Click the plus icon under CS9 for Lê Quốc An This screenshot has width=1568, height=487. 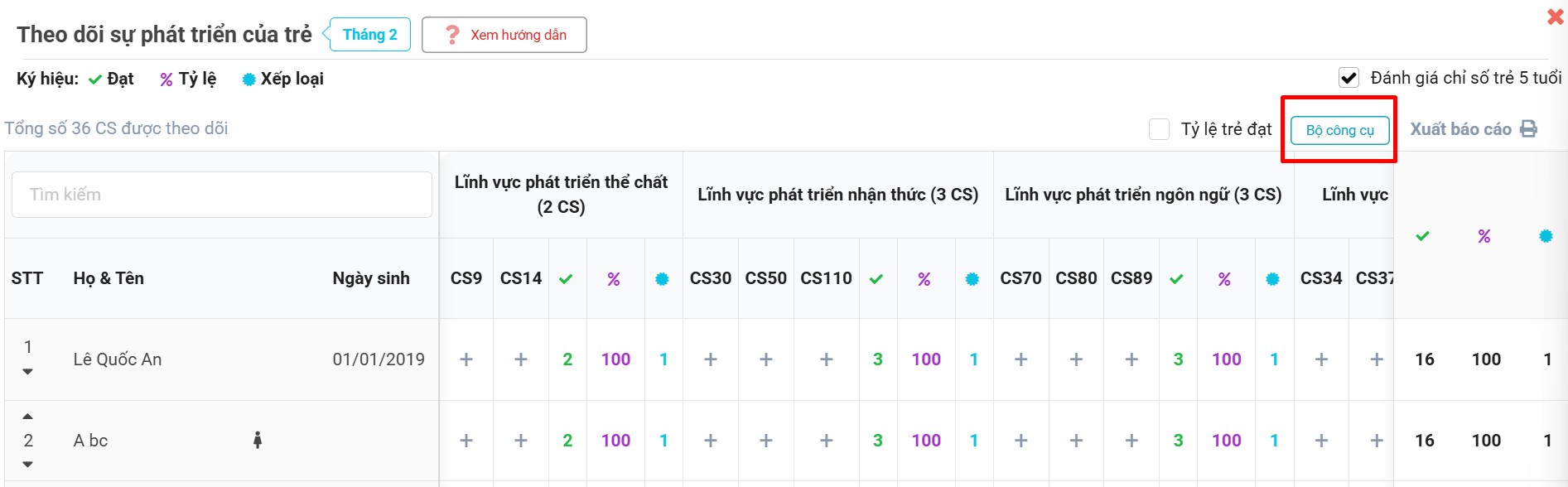466,359
